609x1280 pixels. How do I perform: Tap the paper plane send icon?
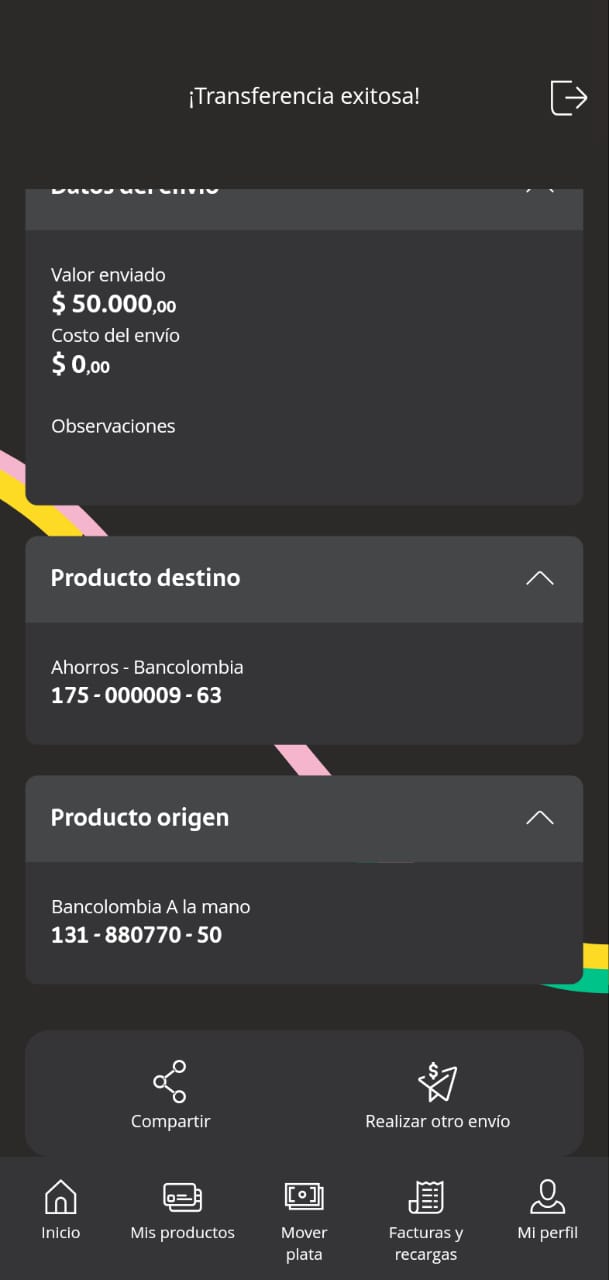click(437, 1082)
